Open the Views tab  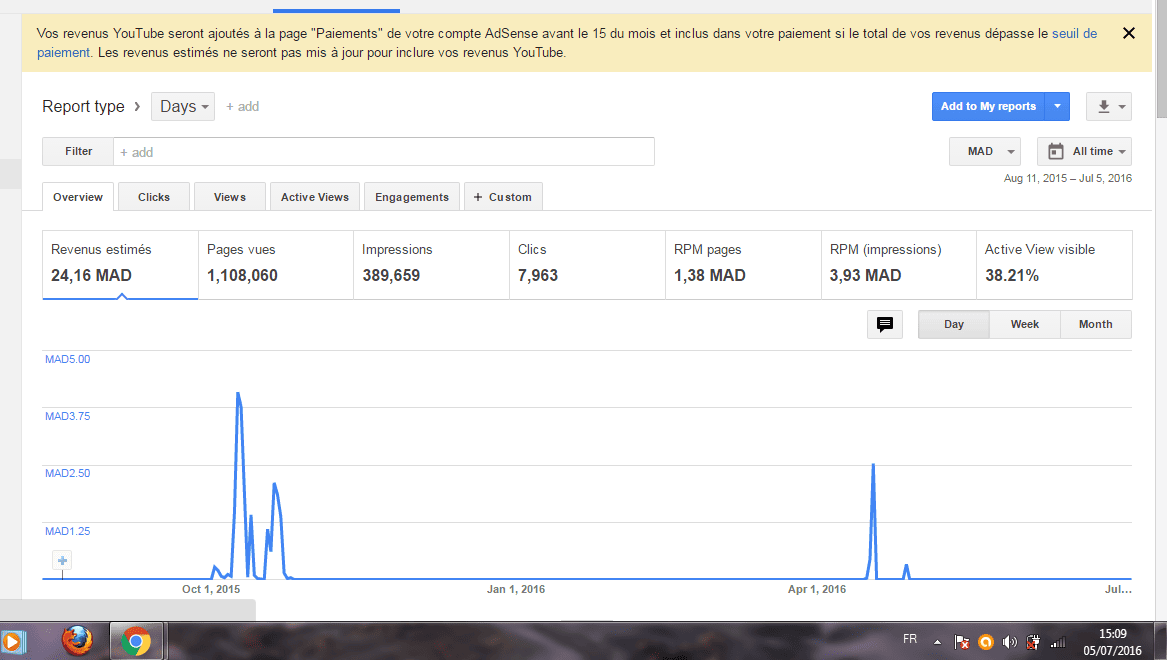[230, 197]
